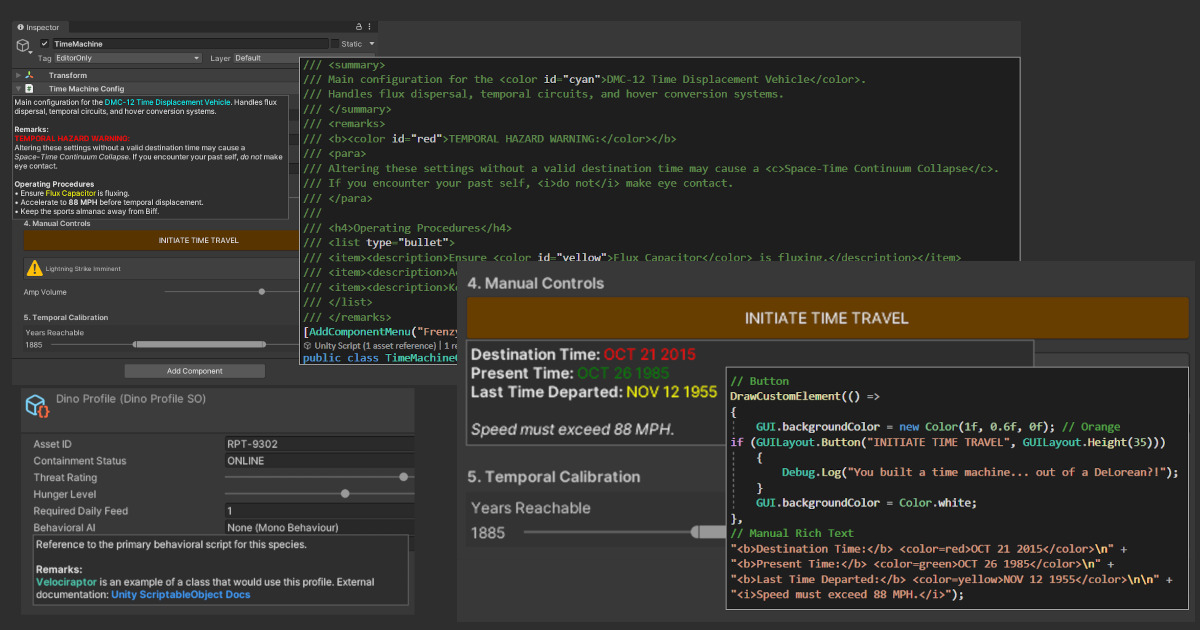The image size is (1200, 630).
Task: Click the info icon on the Inspector tab
Action: coord(20,27)
